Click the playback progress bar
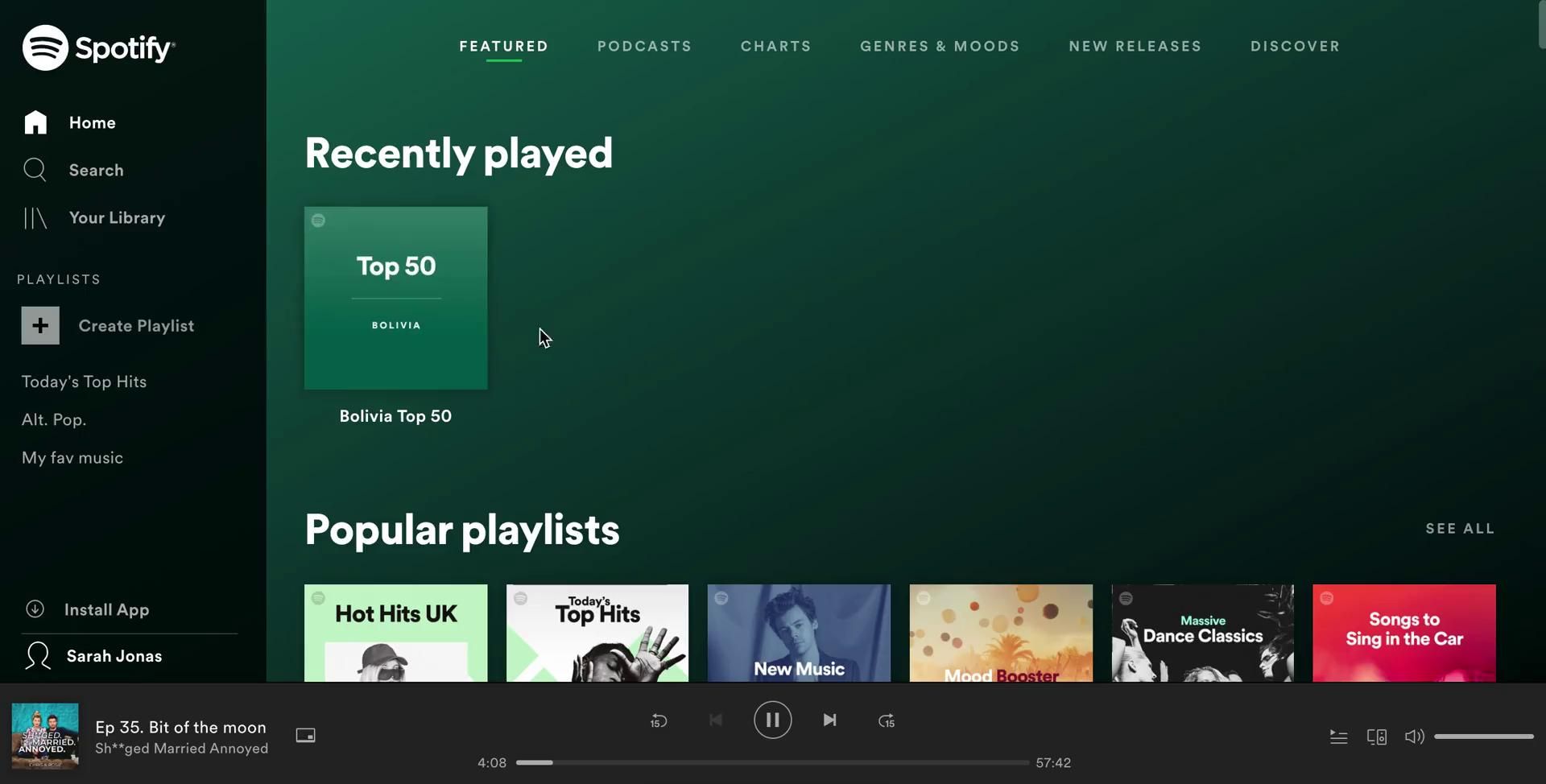The height and width of the screenshot is (784, 1546). pos(772,762)
